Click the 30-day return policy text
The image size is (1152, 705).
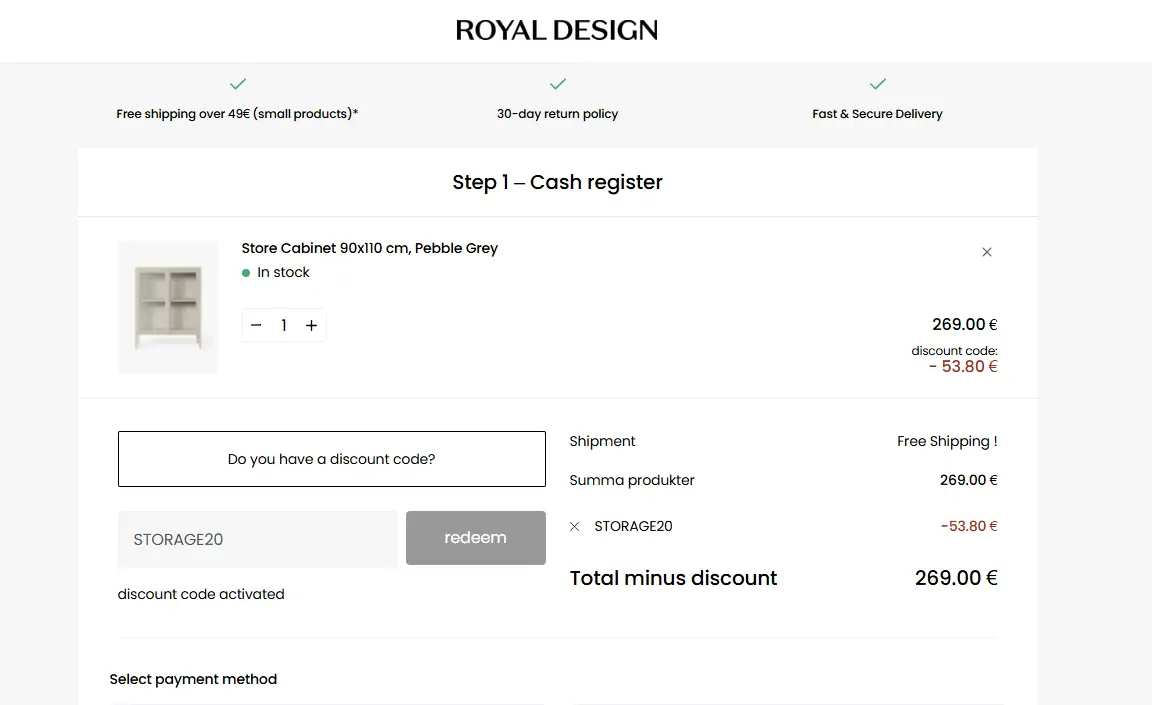[557, 114]
